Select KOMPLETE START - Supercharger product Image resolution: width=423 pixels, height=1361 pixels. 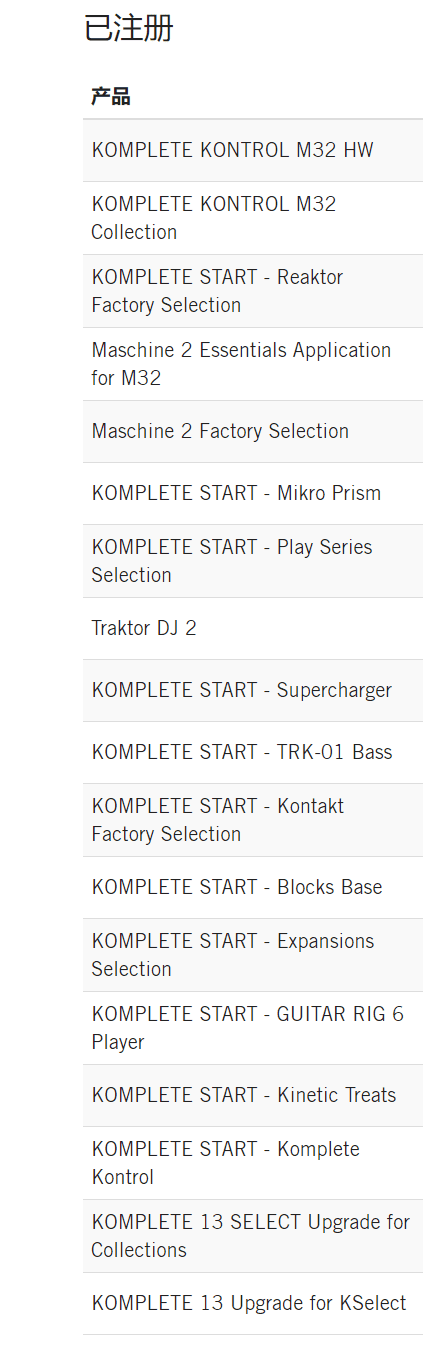click(x=253, y=690)
